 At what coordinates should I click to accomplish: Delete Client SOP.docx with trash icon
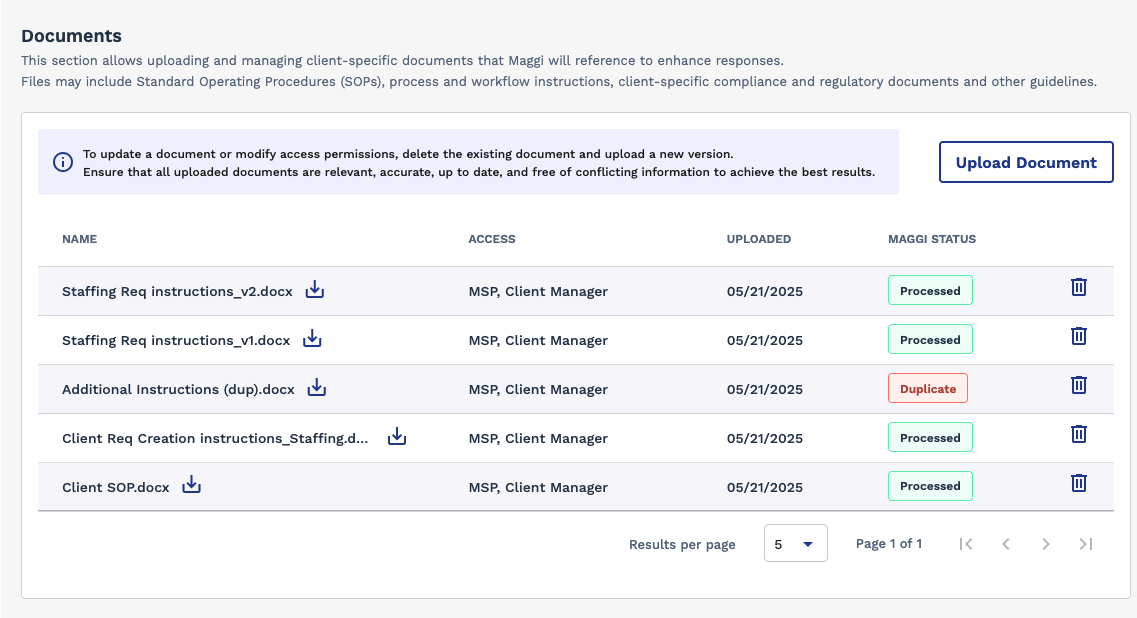(x=1079, y=483)
